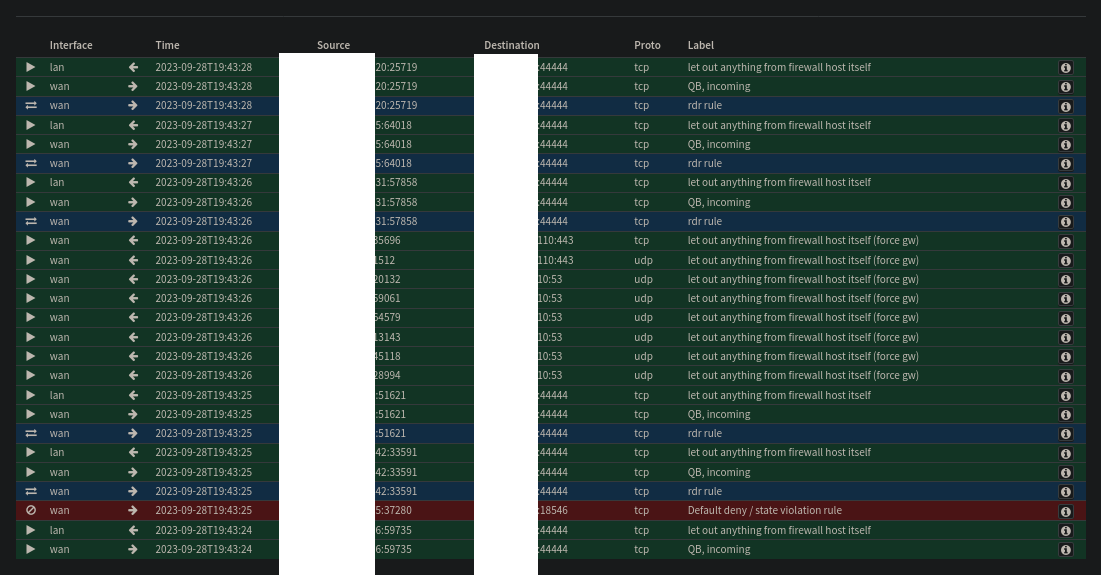The height and width of the screenshot is (575, 1101).
Task: Open info for rdr rule with source port 51621
Action: tap(1065, 434)
